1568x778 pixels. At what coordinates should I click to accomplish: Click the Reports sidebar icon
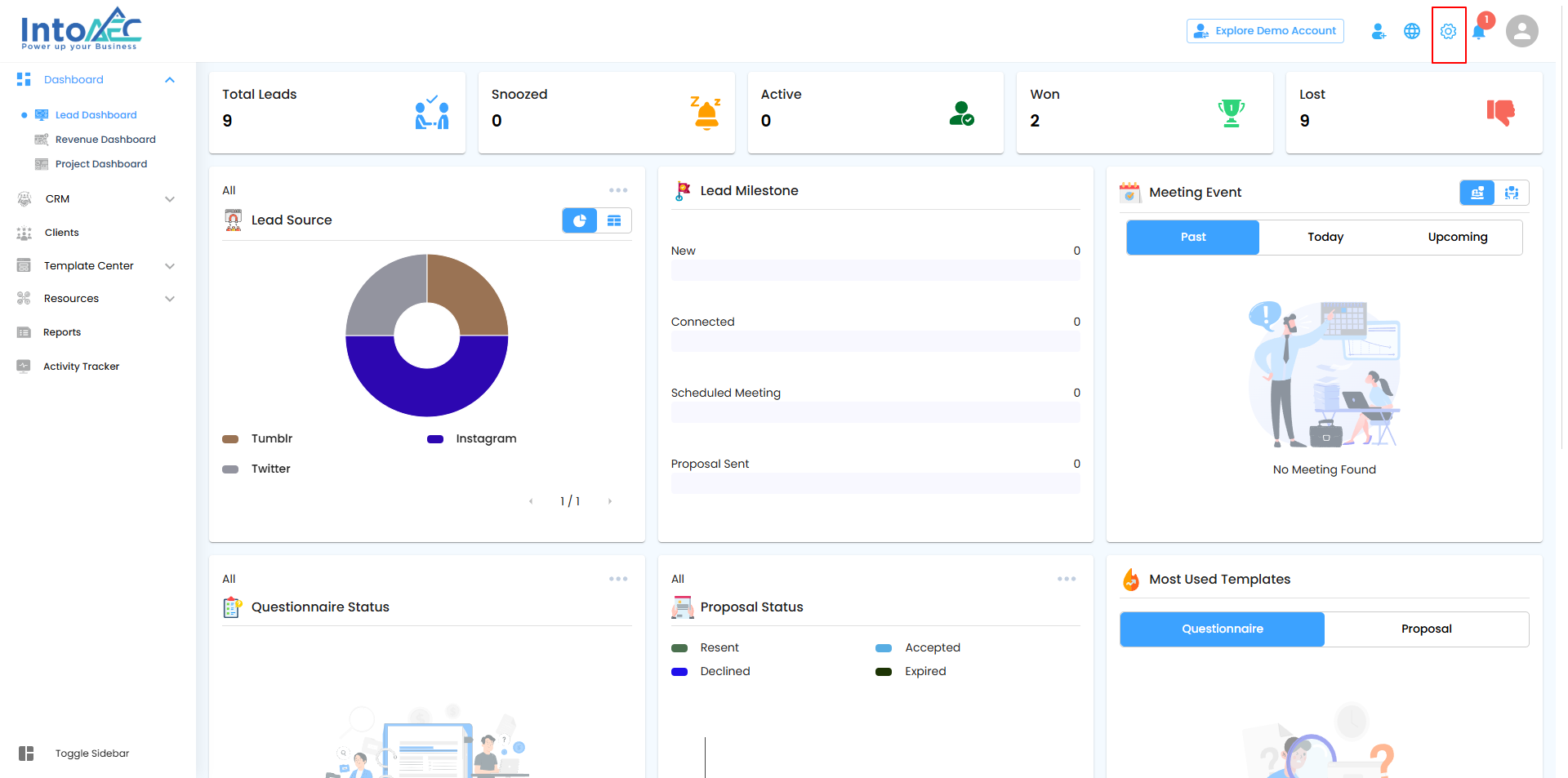point(24,332)
